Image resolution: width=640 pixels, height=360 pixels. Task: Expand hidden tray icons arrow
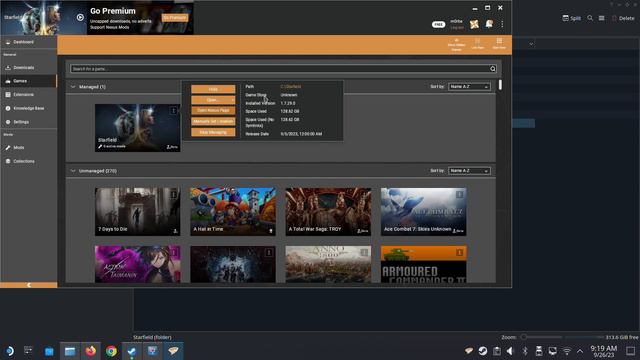pos(580,351)
